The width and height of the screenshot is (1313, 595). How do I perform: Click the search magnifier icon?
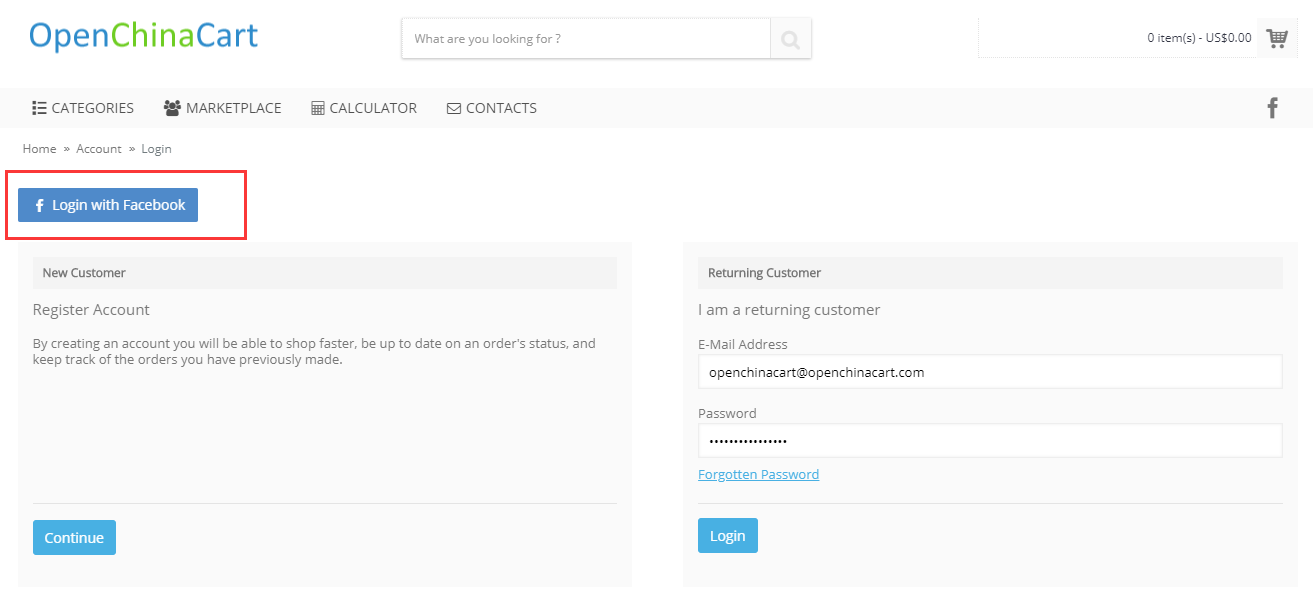[x=790, y=39]
